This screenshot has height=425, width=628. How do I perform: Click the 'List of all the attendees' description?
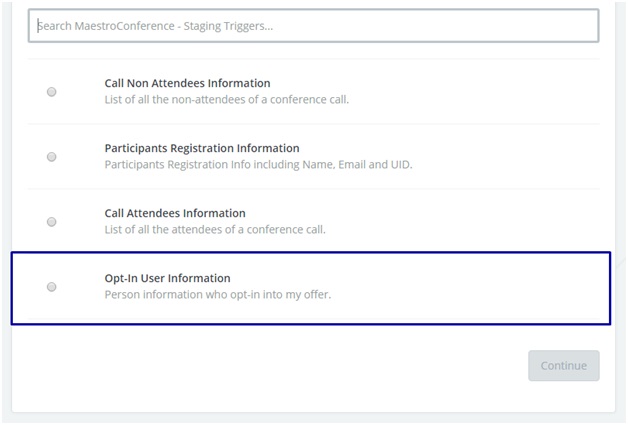pos(215,230)
